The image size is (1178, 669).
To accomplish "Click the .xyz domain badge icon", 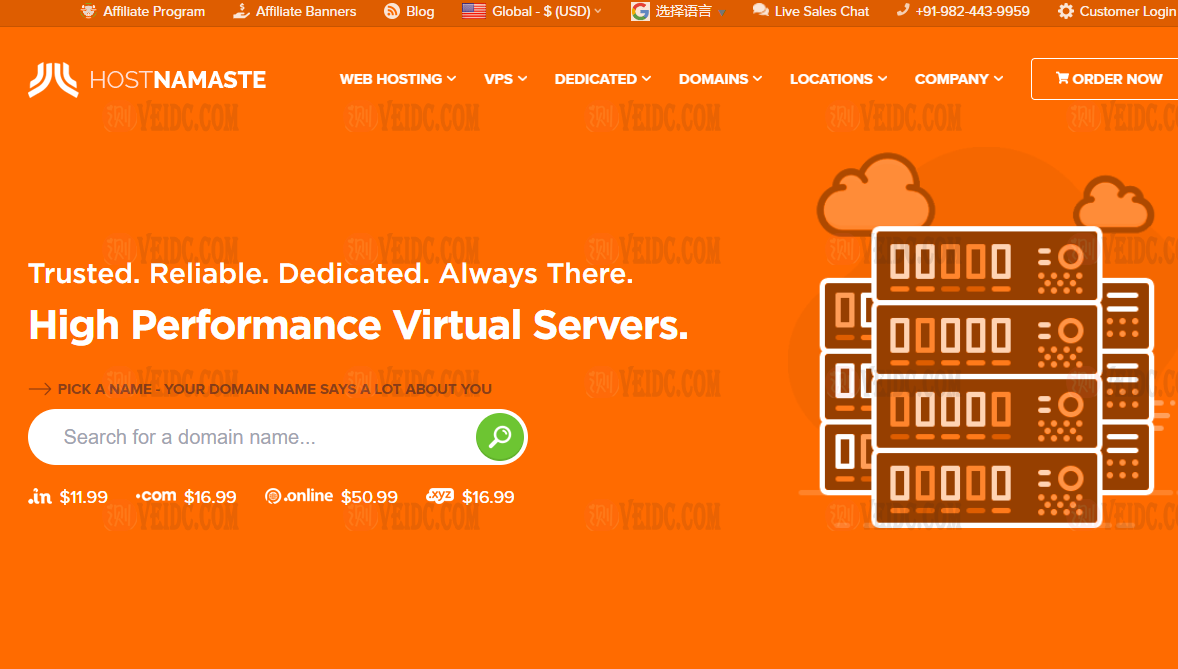I will (440, 496).
